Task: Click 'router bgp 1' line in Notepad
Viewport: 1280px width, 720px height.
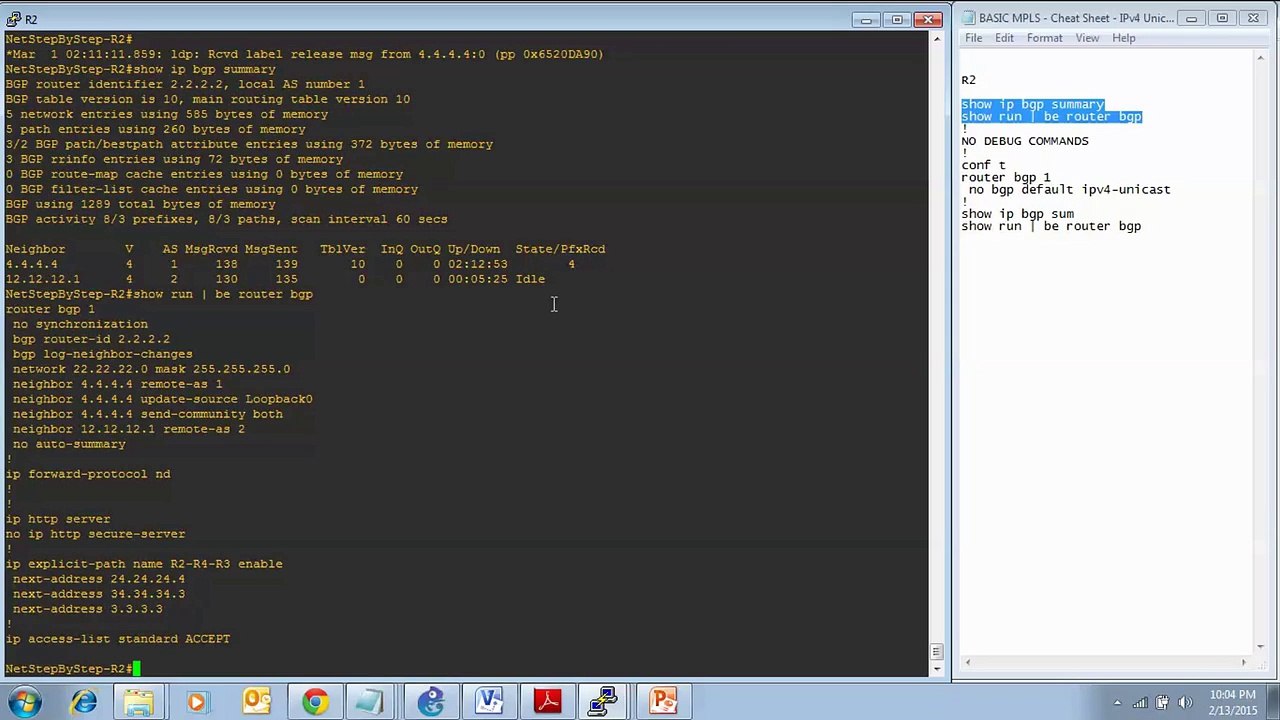Action: coord(1006,177)
